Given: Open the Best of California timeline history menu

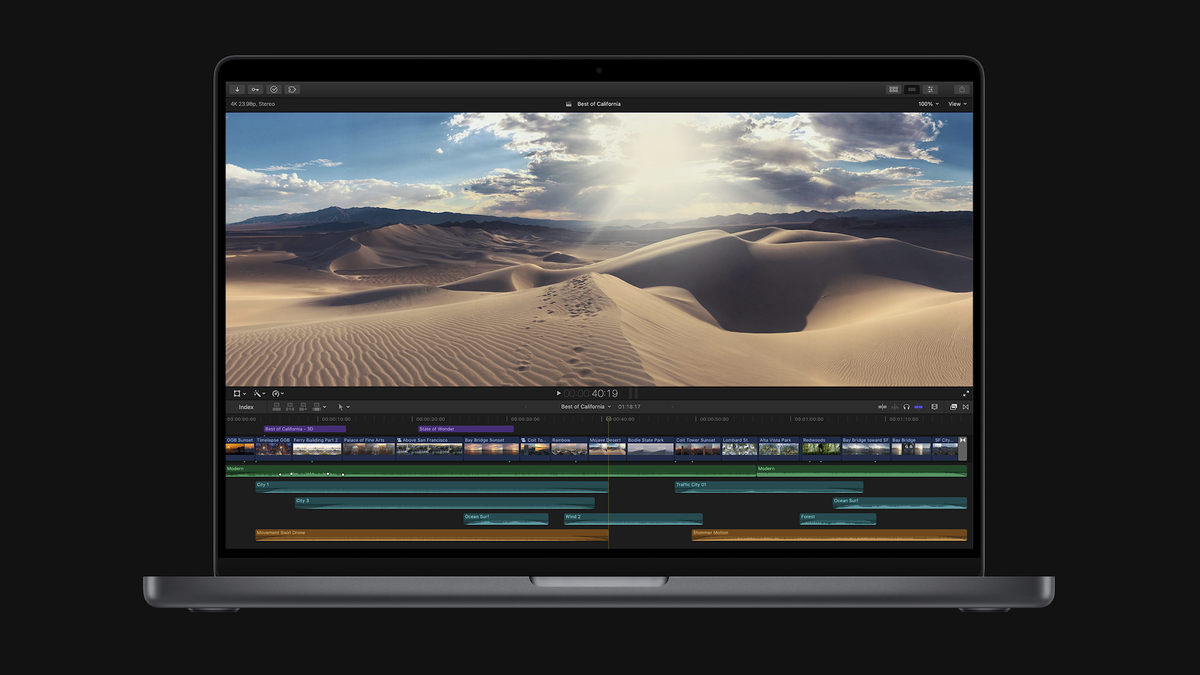Looking at the screenshot, I should tap(582, 407).
